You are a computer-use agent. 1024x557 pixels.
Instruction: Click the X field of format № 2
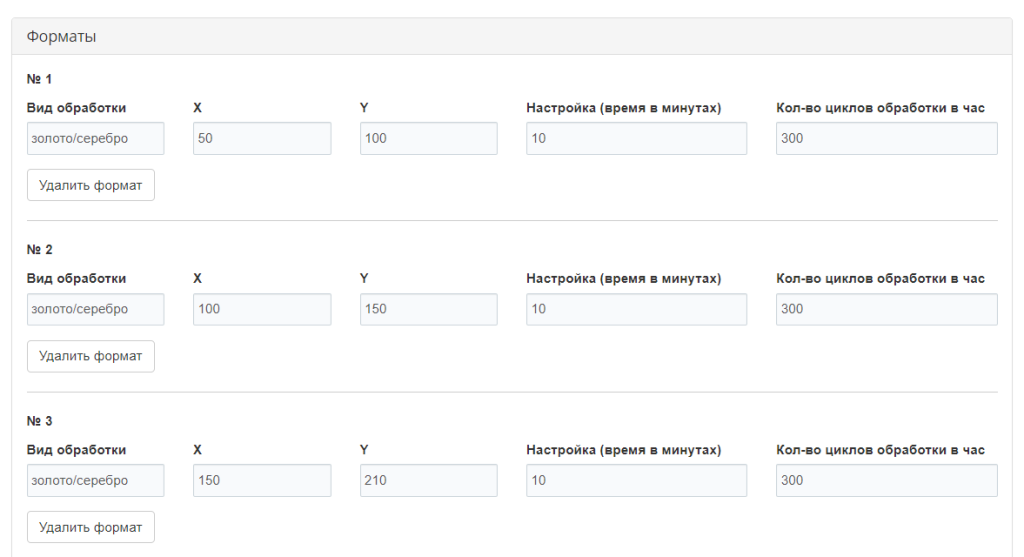261,310
